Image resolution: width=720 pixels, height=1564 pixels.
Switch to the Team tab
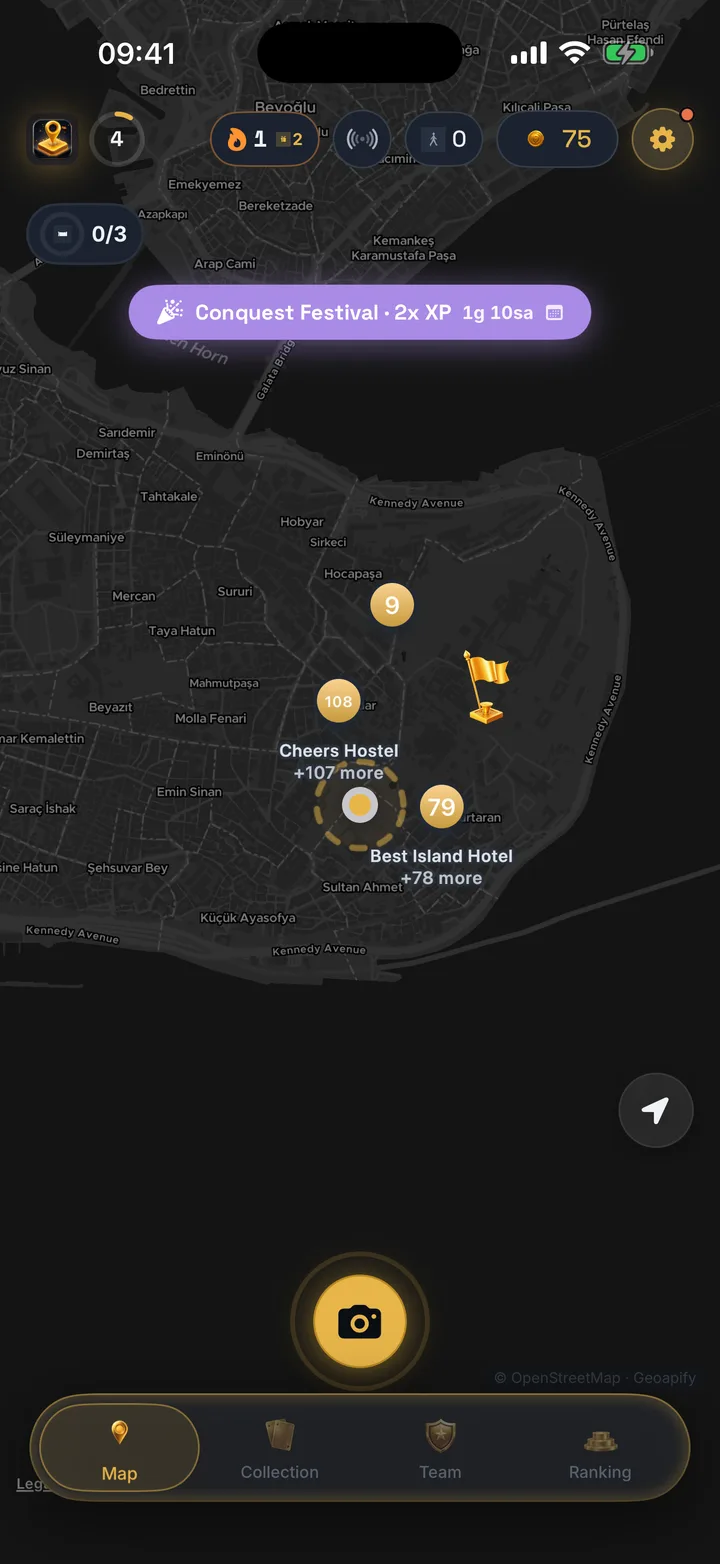(x=440, y=1448)
